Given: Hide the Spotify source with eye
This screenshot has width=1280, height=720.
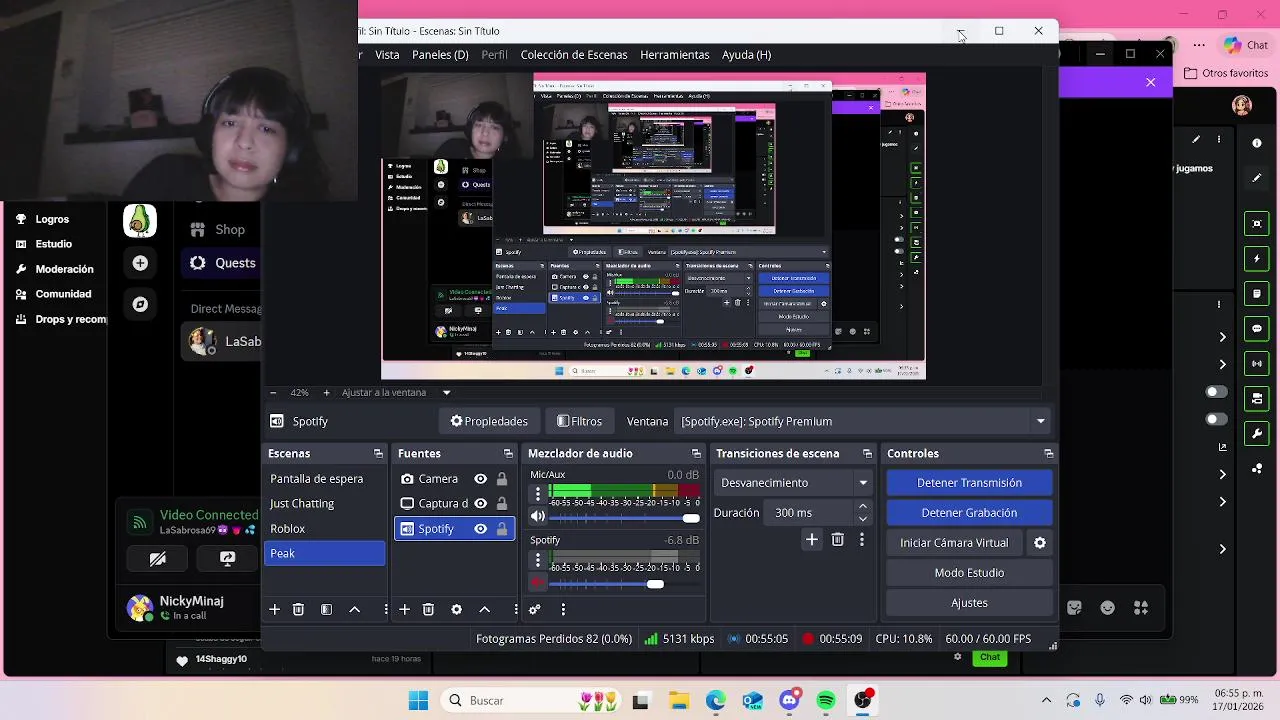Looking at the screenshot, I should (480, 528).
